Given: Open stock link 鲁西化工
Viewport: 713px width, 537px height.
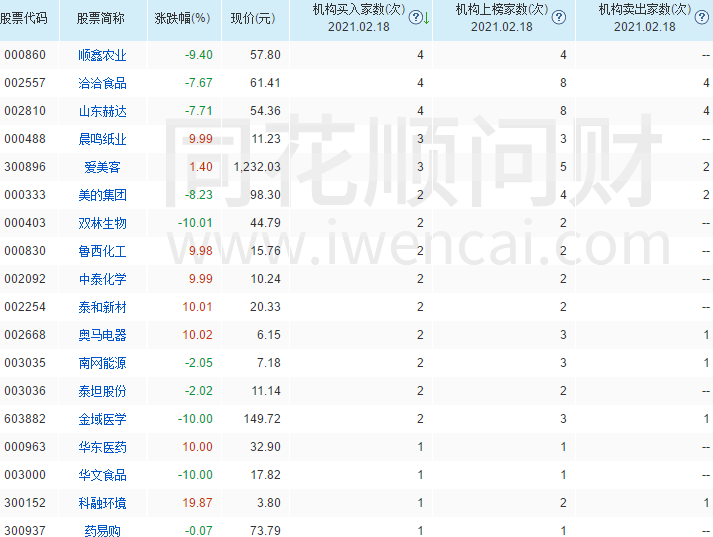Looking at the screenshot, I should click(102, 251).
